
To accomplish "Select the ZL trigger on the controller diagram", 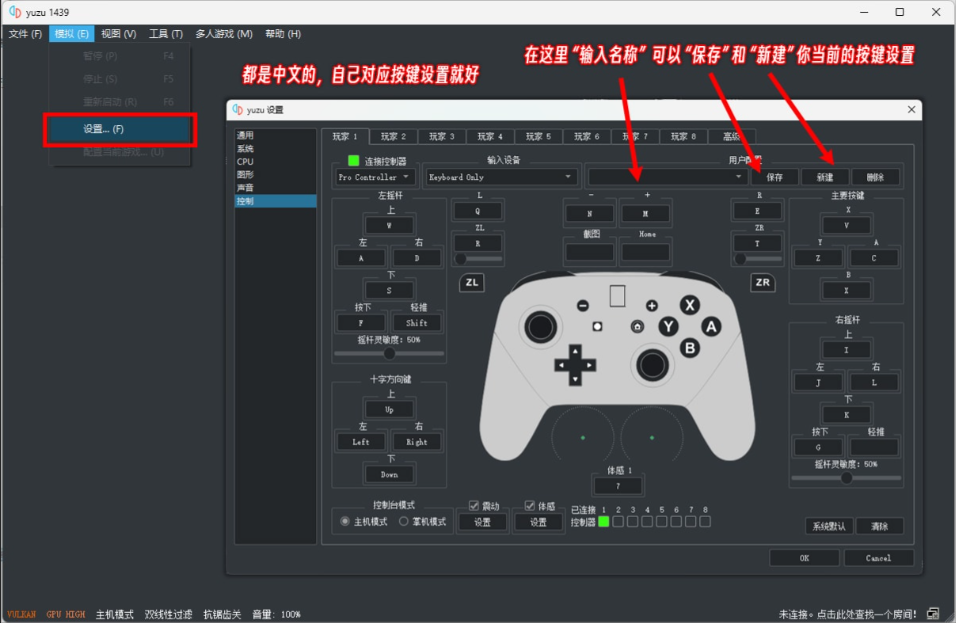I will coord(471,282).
